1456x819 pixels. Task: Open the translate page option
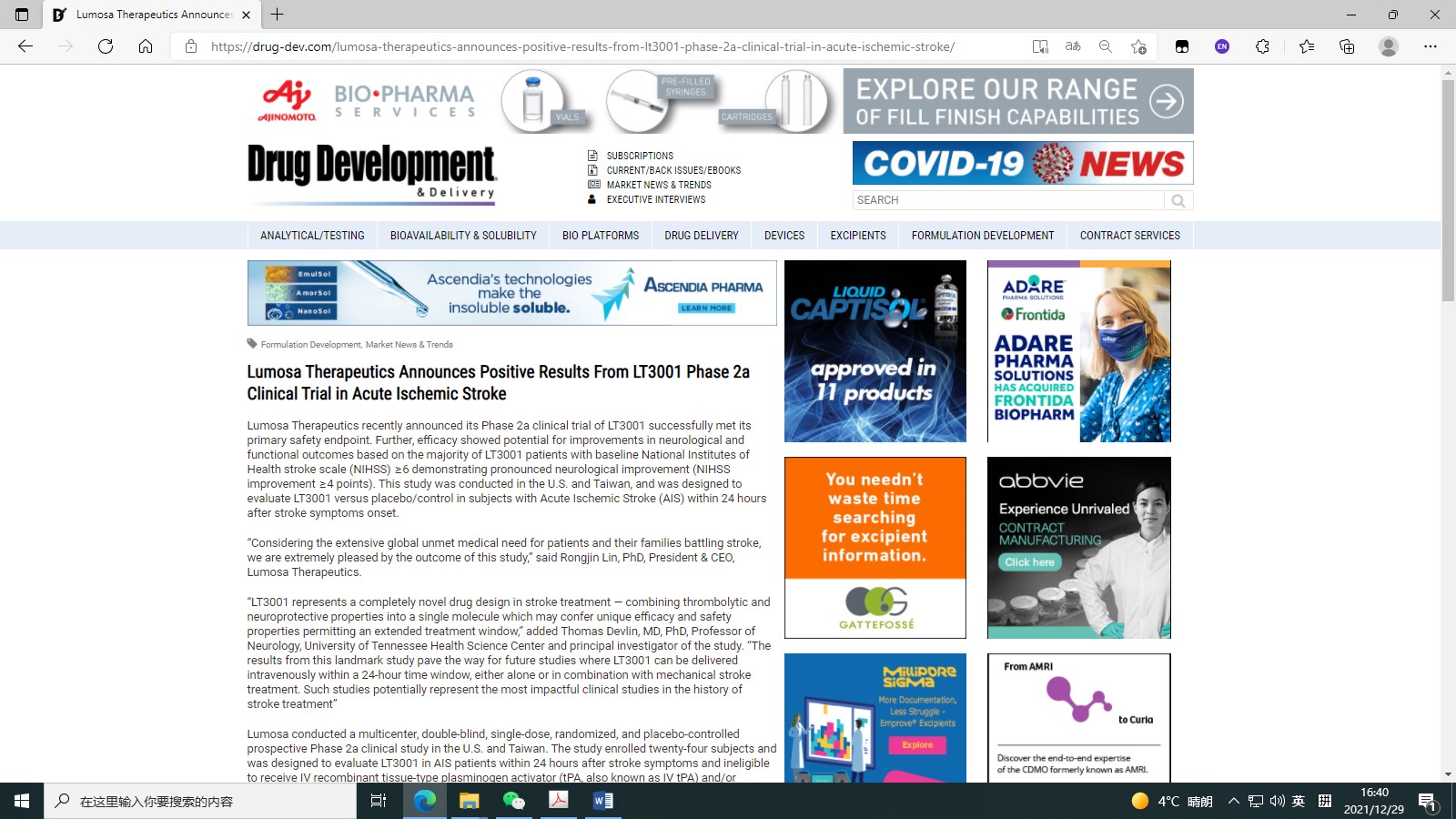1073,46
